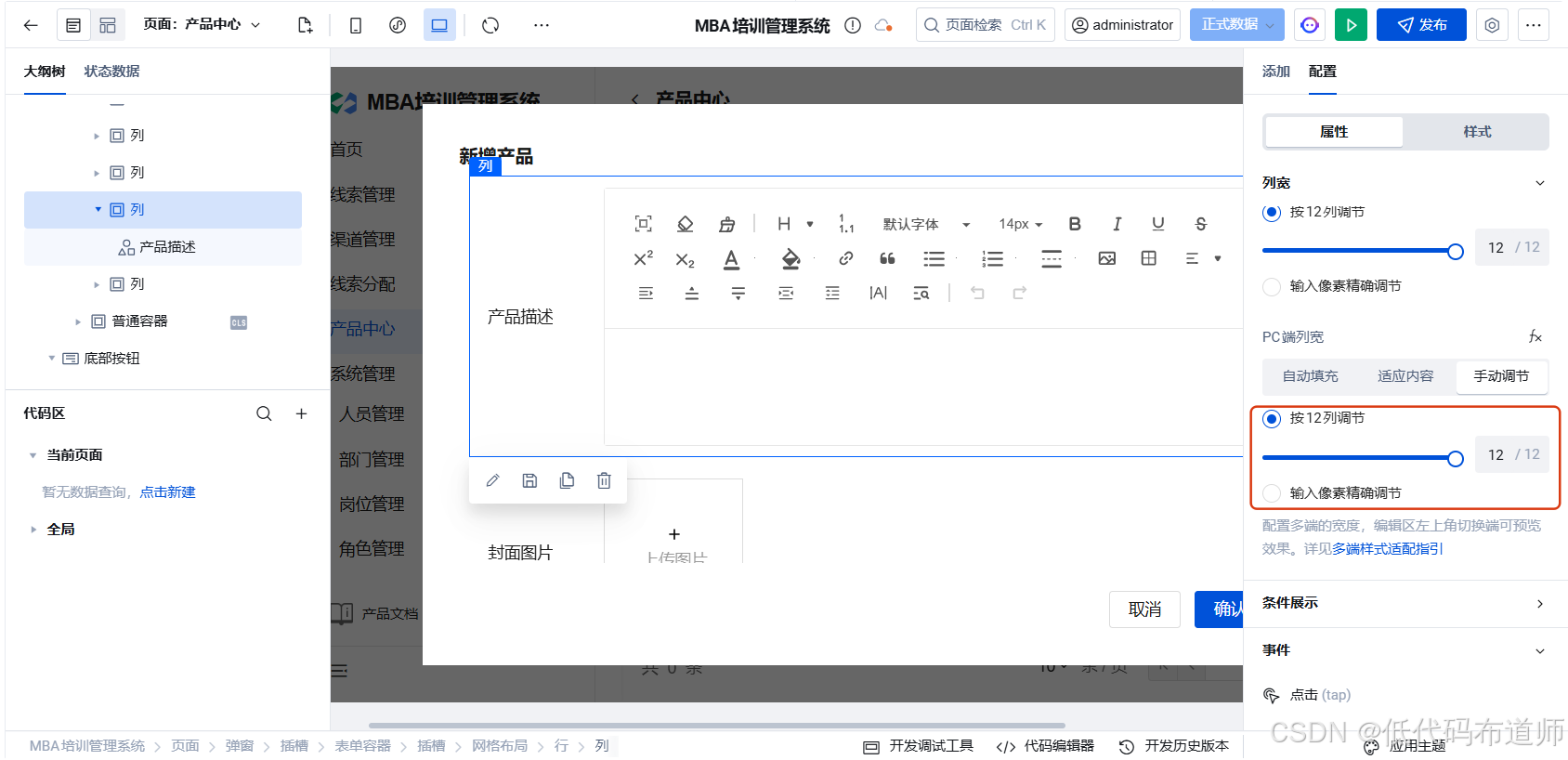1568x760 pixels.
Task: Select 按12列调节 radio under 列宽
Action: pos(1272,213)
